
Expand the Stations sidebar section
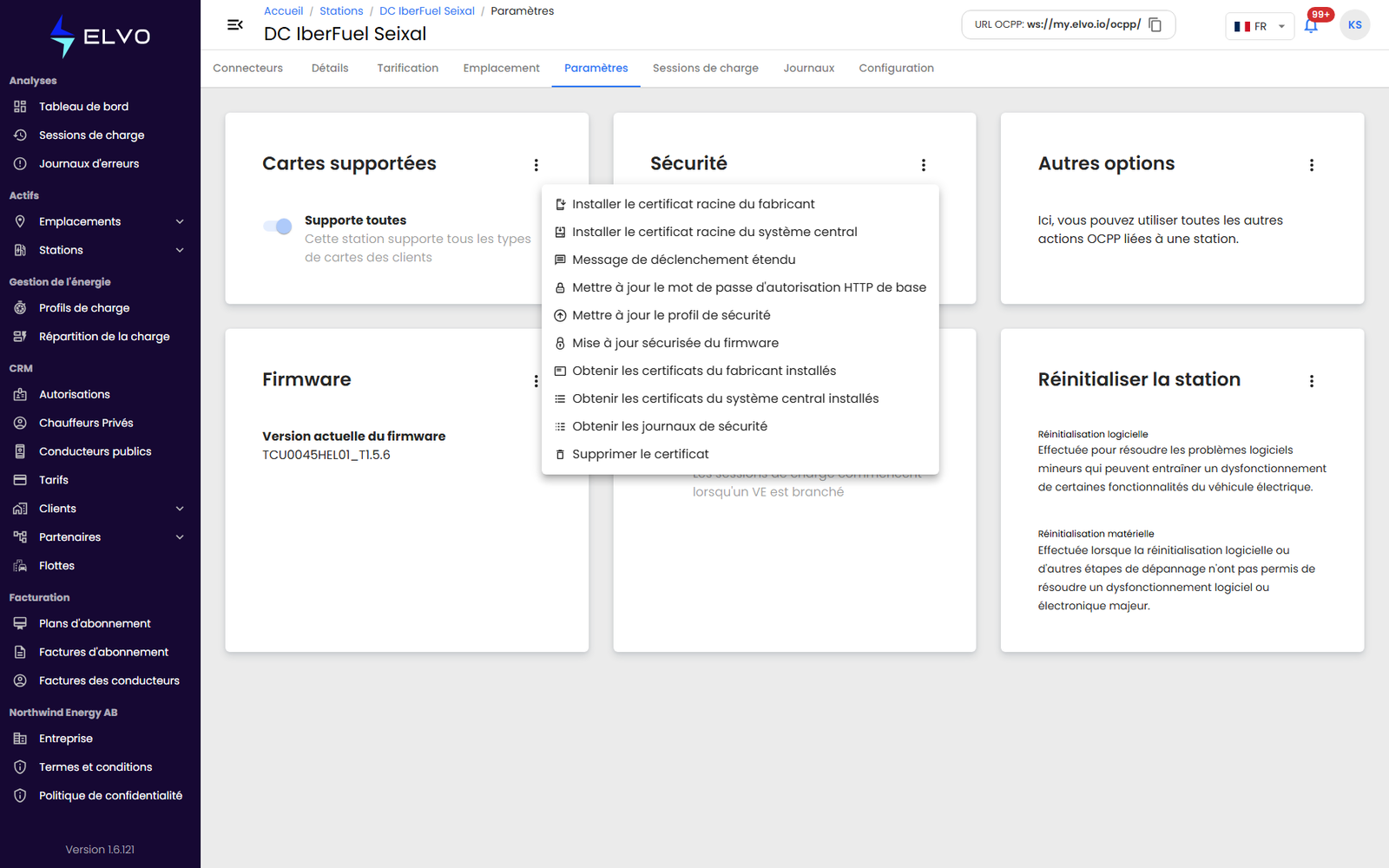point(180,251)
